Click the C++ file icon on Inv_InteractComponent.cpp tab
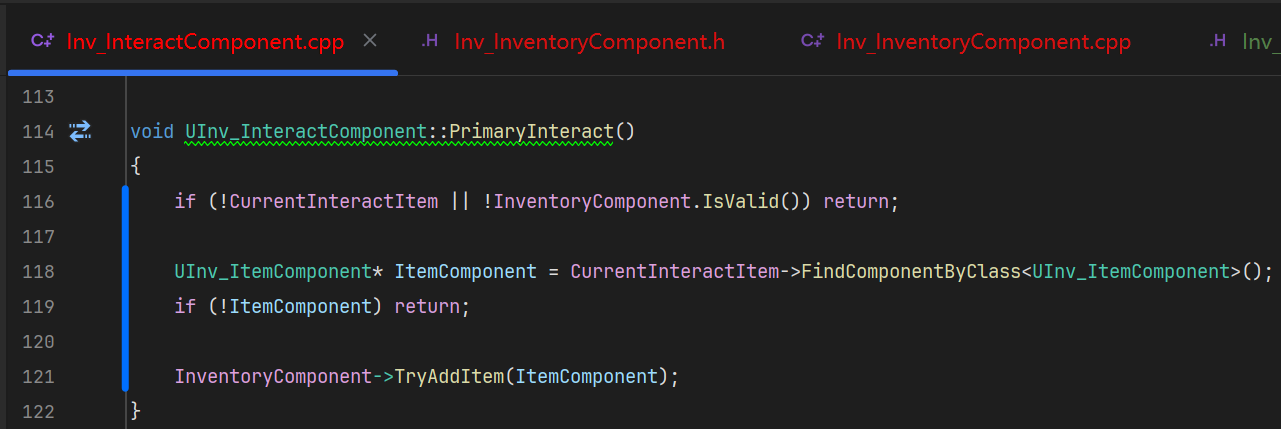Viewport: 1281px width, 429px height. [42, 41]
